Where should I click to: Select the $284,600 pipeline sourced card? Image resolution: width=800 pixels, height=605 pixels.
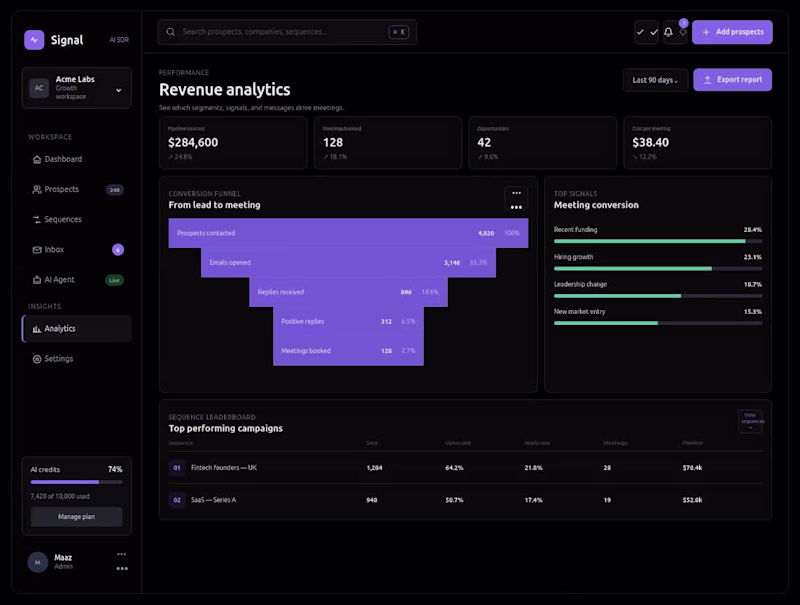click(233, 143)
